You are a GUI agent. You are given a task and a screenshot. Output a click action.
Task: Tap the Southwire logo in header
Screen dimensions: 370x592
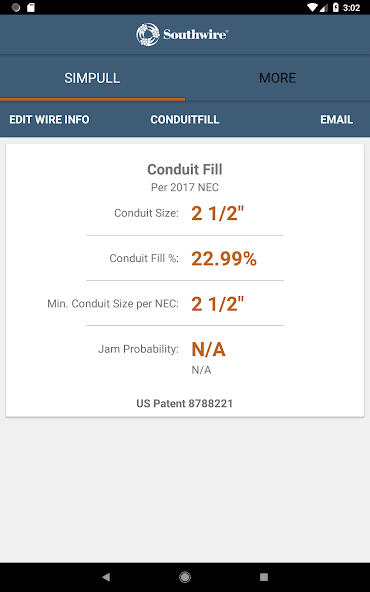pyautogui.click(x=182, y=34)
